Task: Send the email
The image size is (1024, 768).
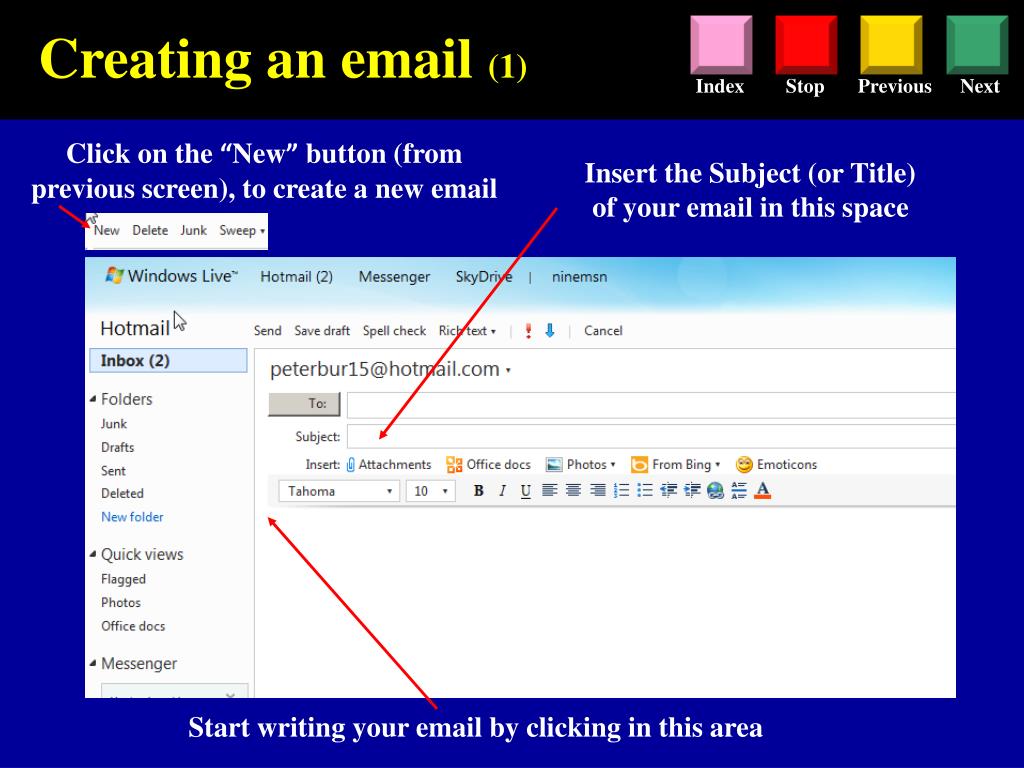Action: [268, 330]
